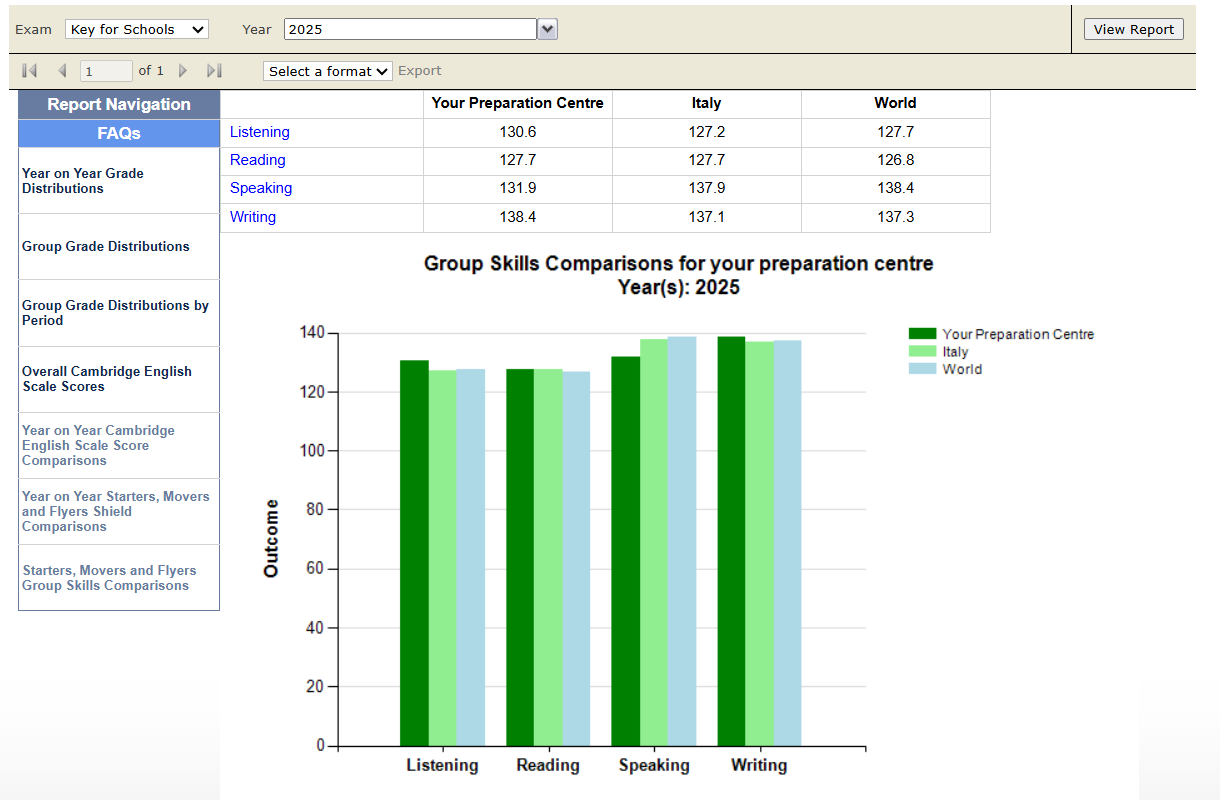Image resolution: width=1220 pixels, height=800 pixels.
Task: Click the dark green legend swatch
Action: coord(922,334)
